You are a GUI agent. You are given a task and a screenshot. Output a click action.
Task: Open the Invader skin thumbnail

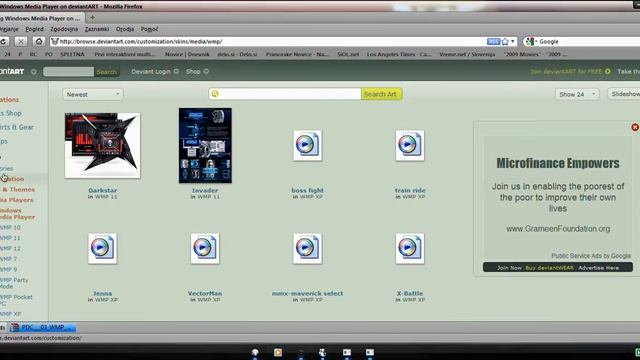point(205,145)
